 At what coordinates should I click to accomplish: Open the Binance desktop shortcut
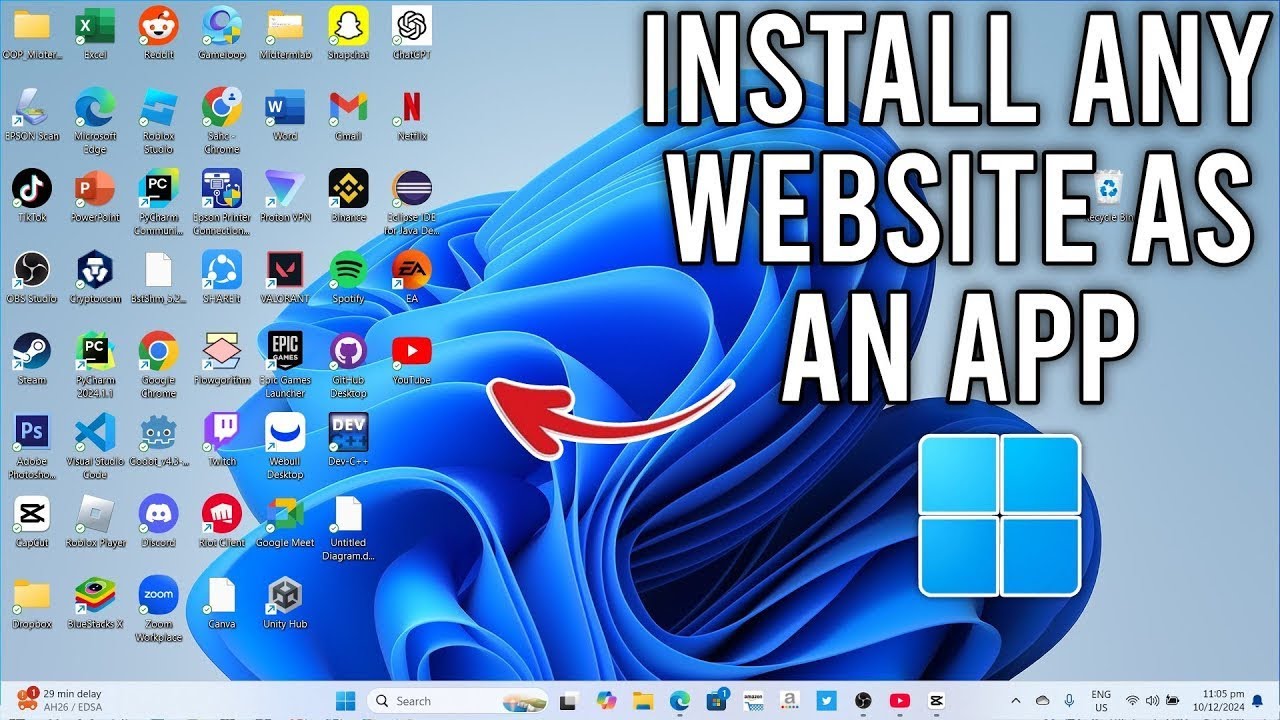348,194
